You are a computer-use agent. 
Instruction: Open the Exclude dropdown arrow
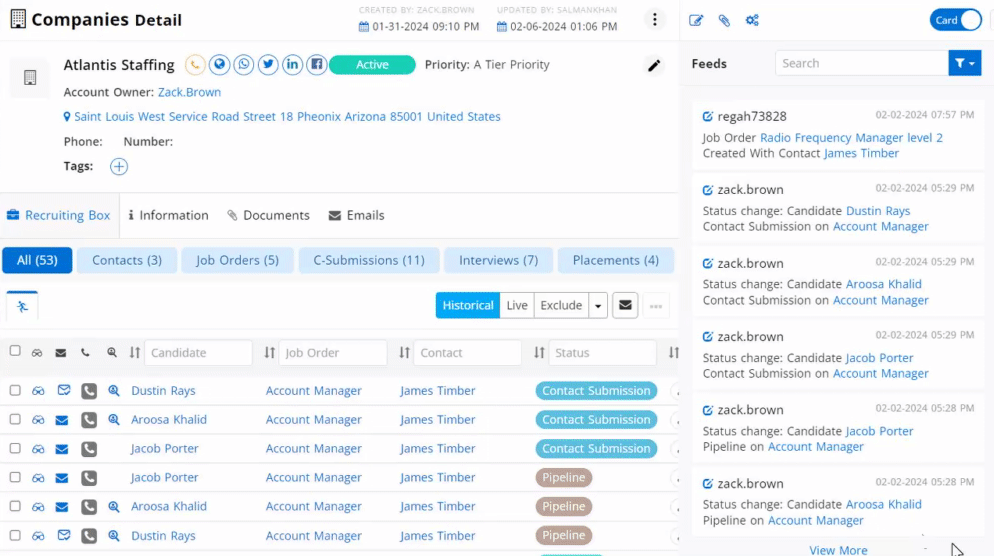pyautogui.click(x=598, y=306)
